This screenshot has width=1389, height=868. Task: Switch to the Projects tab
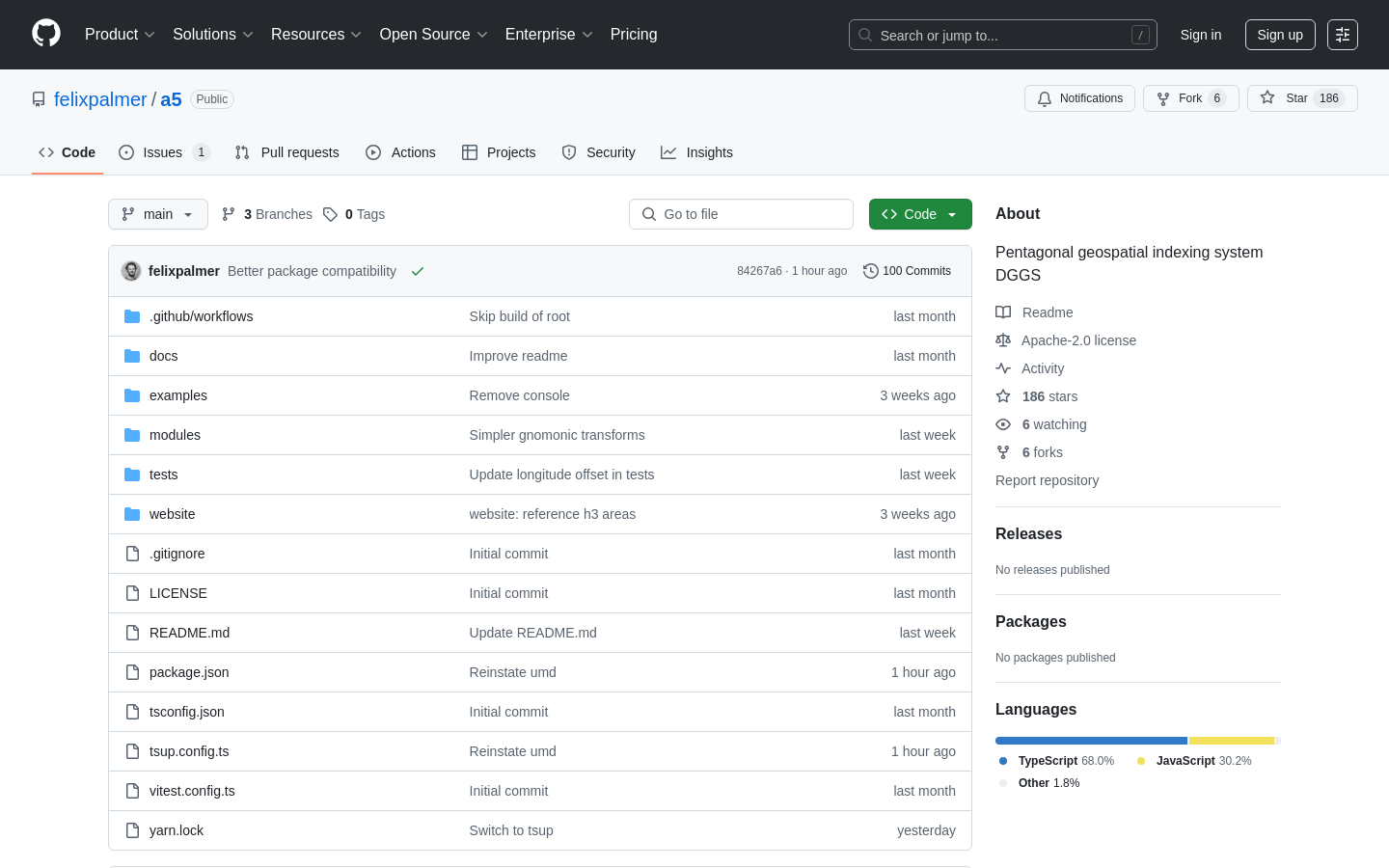click(x=499, y=152)
